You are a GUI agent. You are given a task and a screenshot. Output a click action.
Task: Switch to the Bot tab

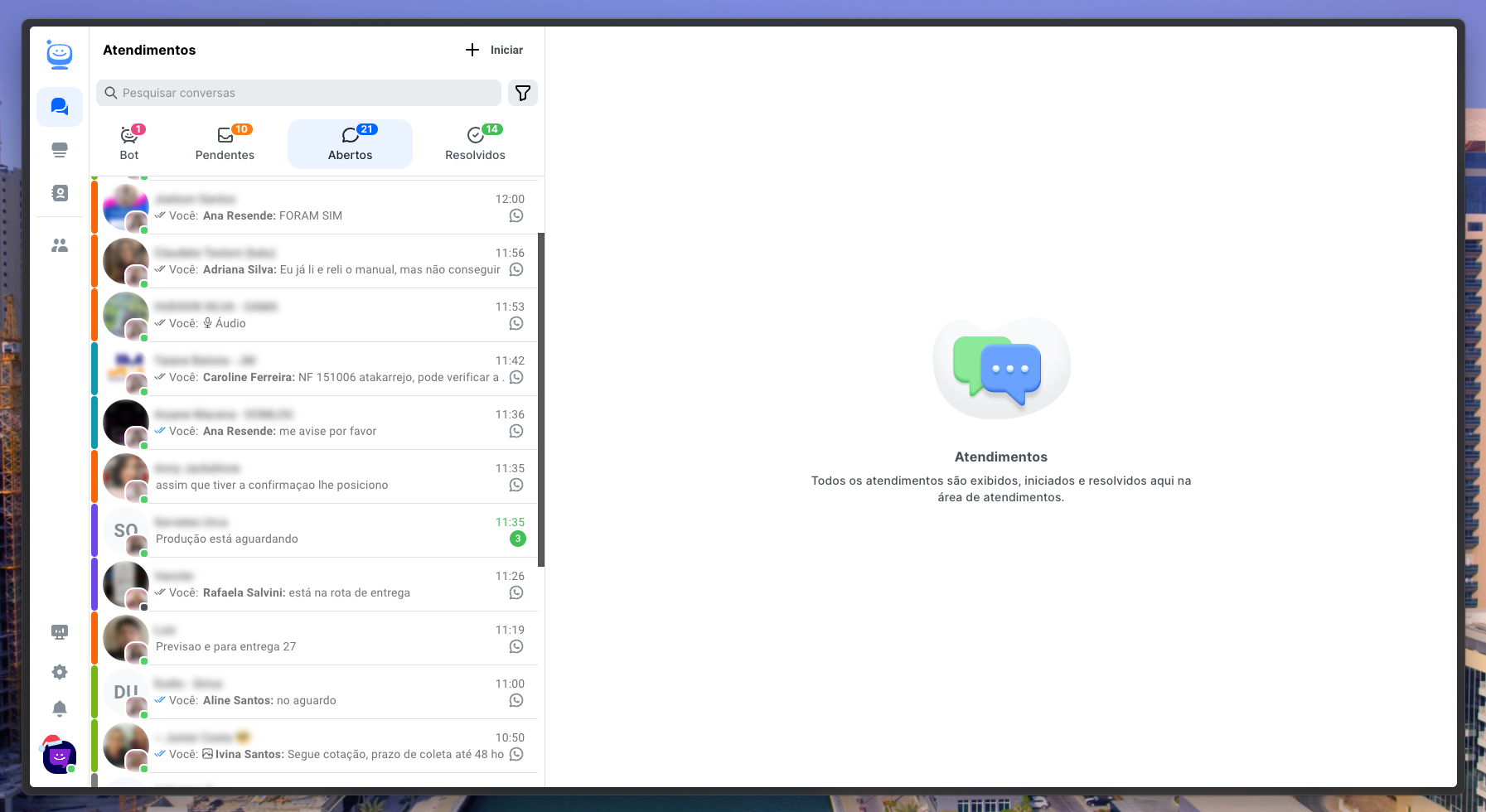(x=129, y=144)
